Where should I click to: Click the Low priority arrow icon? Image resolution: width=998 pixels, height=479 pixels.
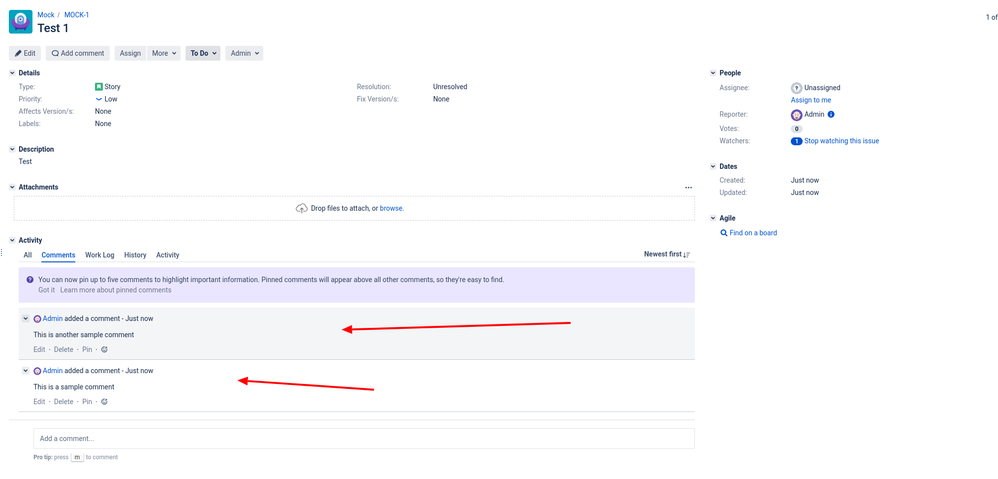[99, 99]
